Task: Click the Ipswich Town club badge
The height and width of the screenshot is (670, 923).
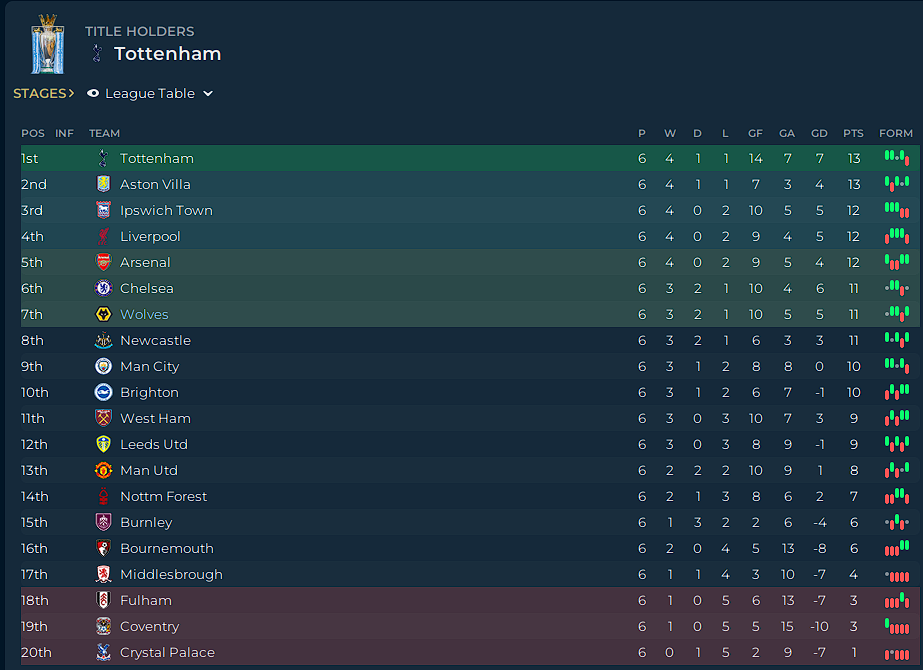Action: 104,210
